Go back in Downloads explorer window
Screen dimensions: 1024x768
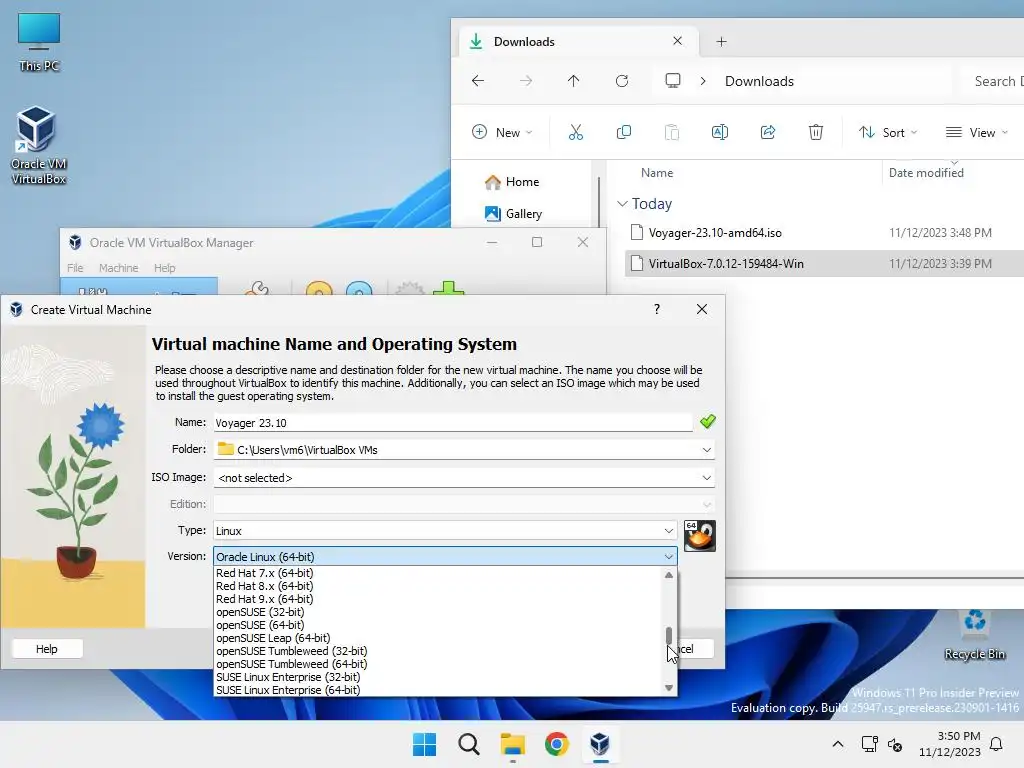tap(478, 81)
